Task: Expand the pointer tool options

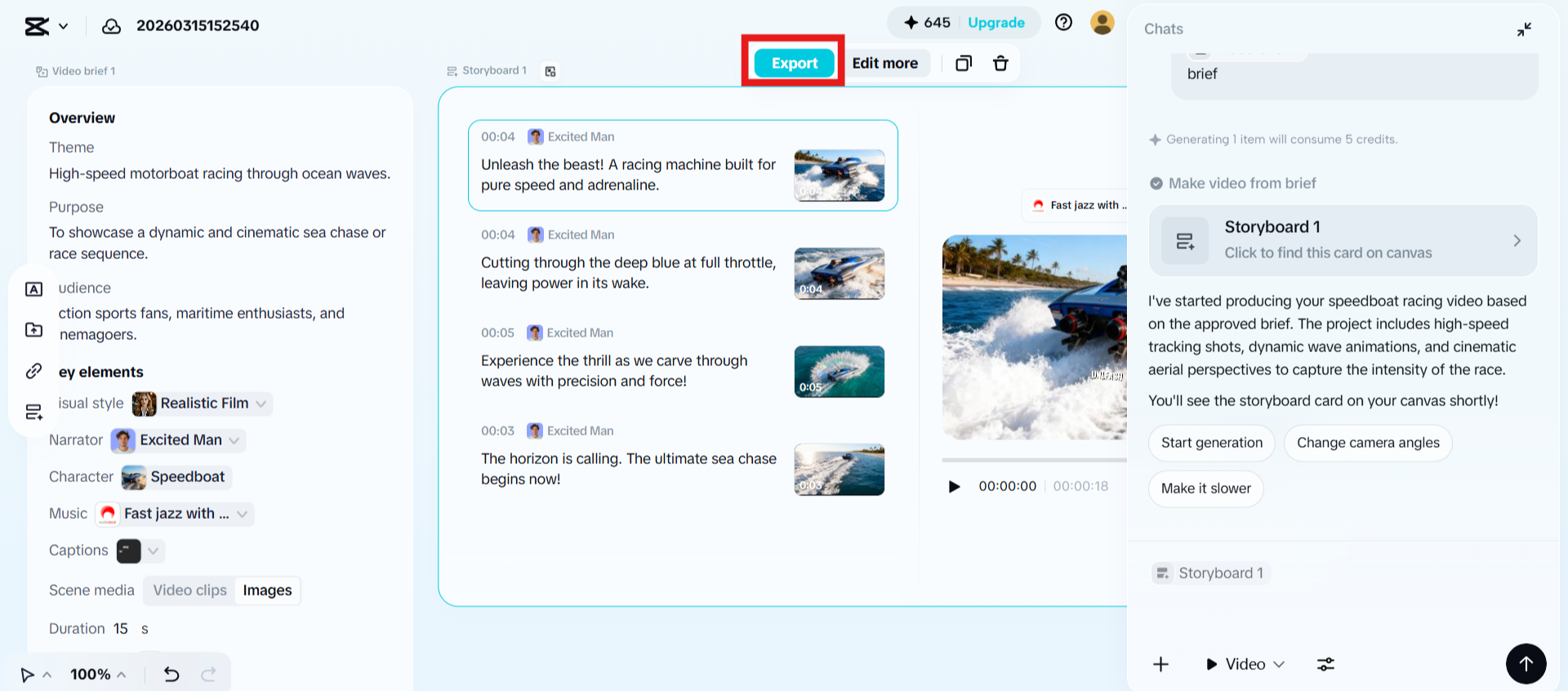Action: coord(47,675)
